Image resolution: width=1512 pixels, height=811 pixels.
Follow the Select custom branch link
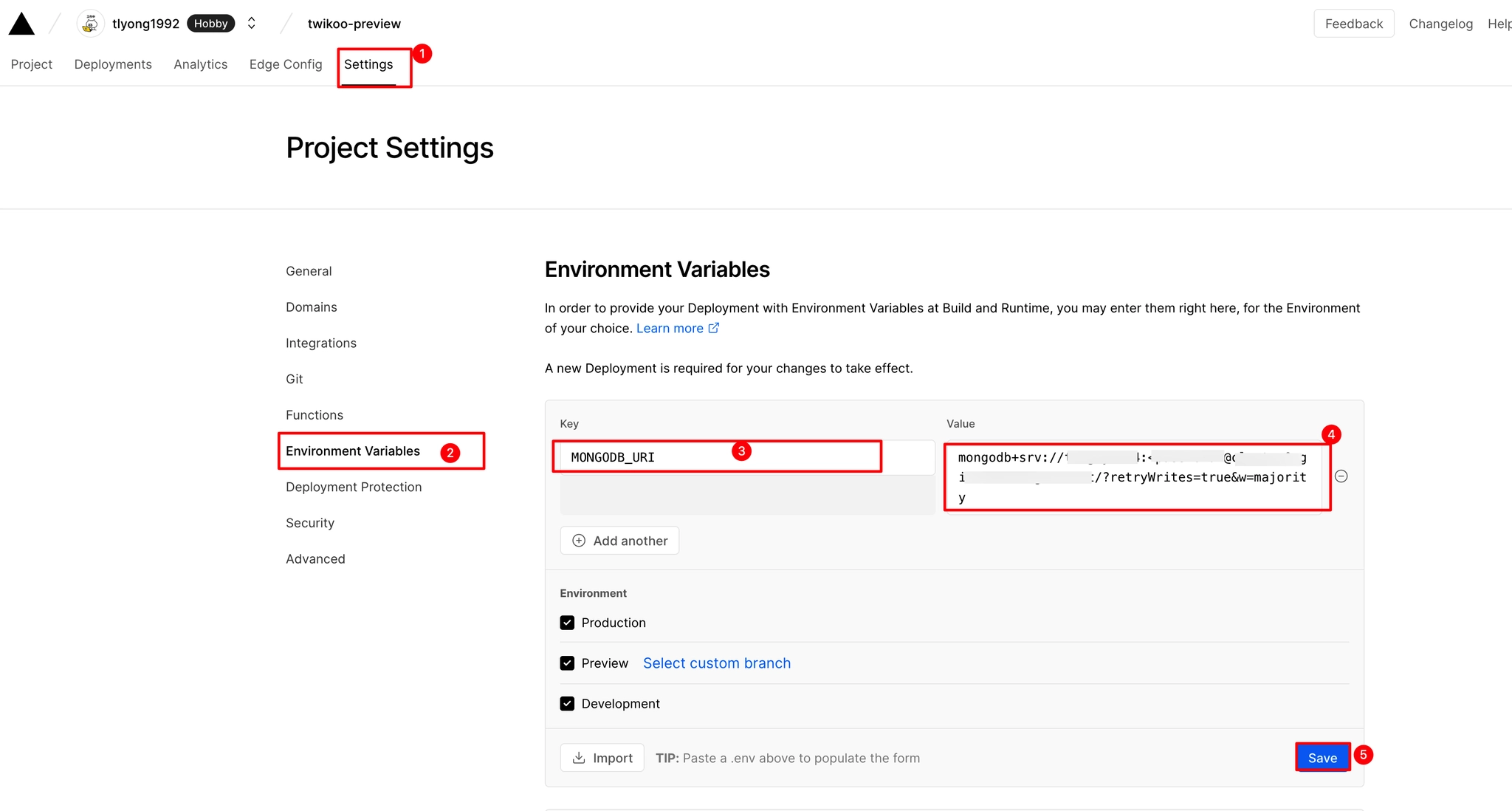[717, 663]
